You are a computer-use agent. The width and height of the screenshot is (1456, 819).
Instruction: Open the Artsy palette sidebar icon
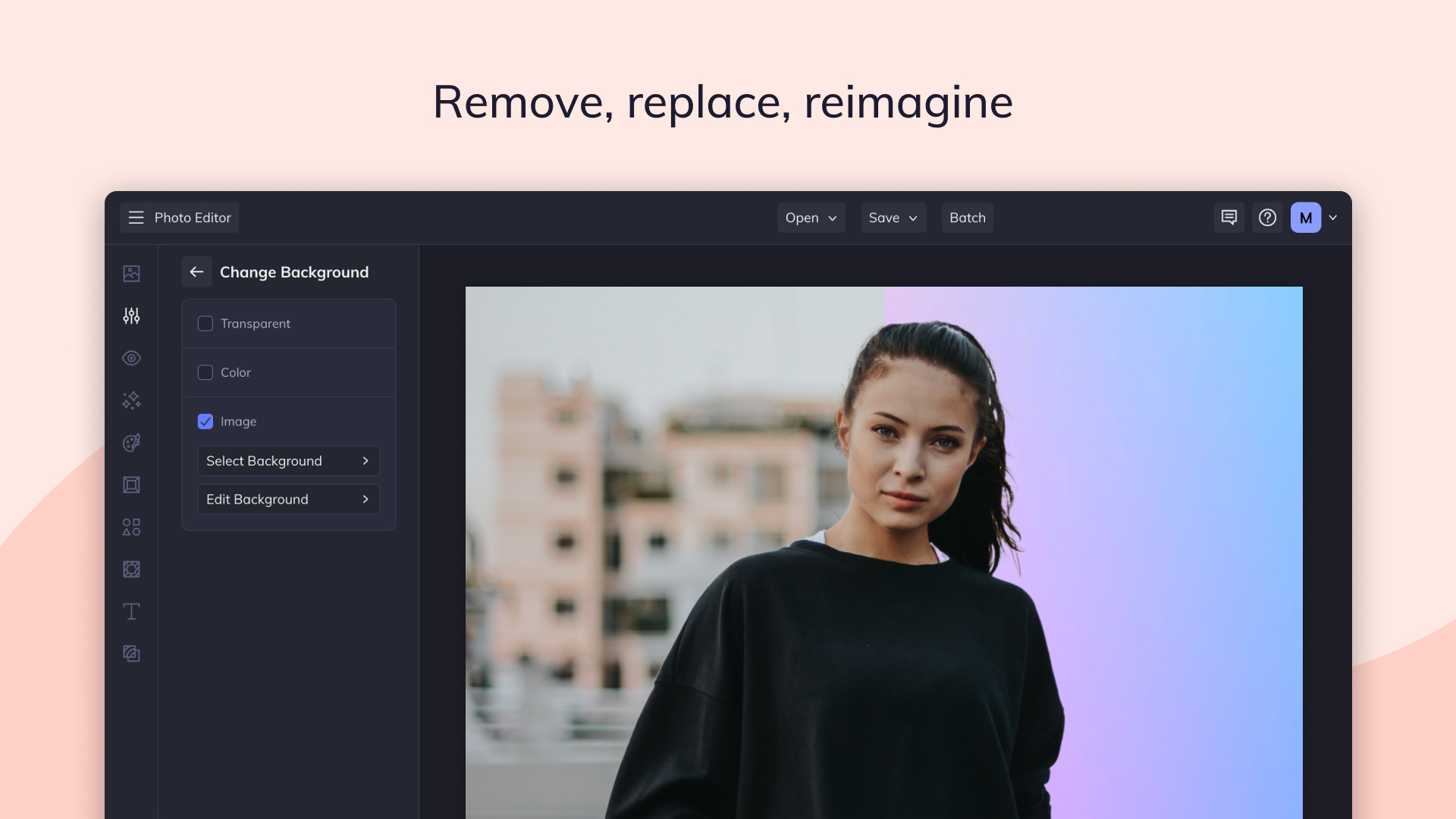click(131, 443)
